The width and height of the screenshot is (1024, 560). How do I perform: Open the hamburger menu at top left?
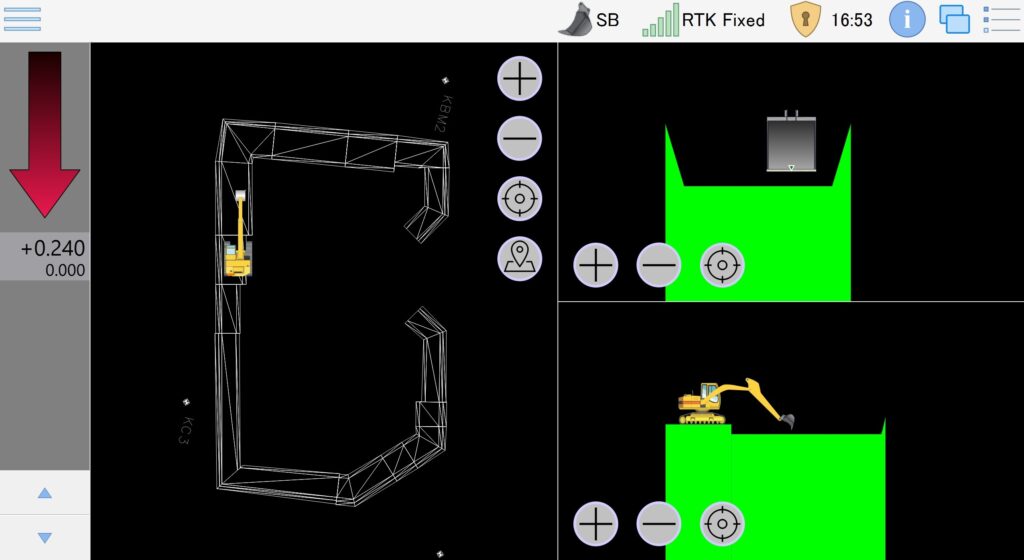click(22, 19)
